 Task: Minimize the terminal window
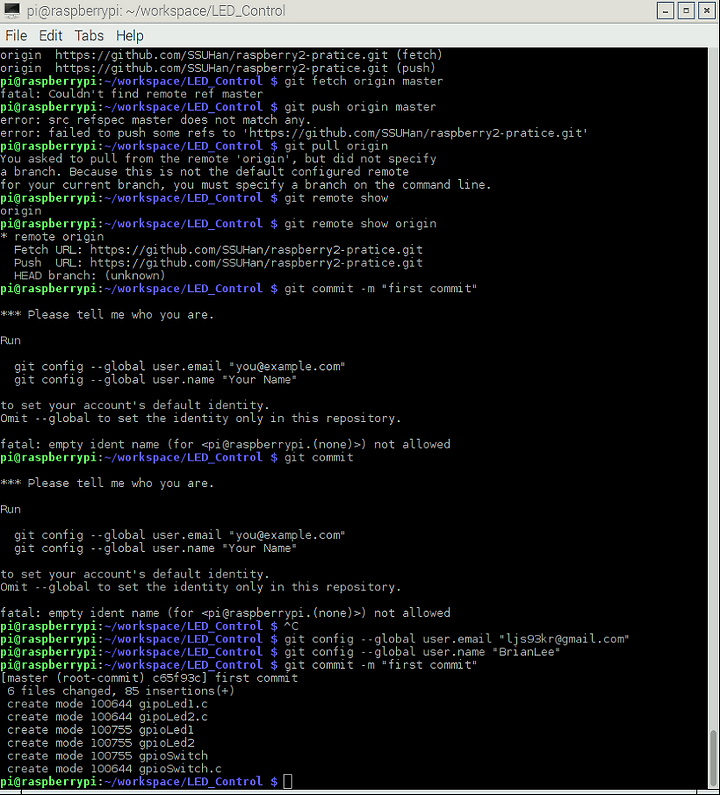click(665, 11)
